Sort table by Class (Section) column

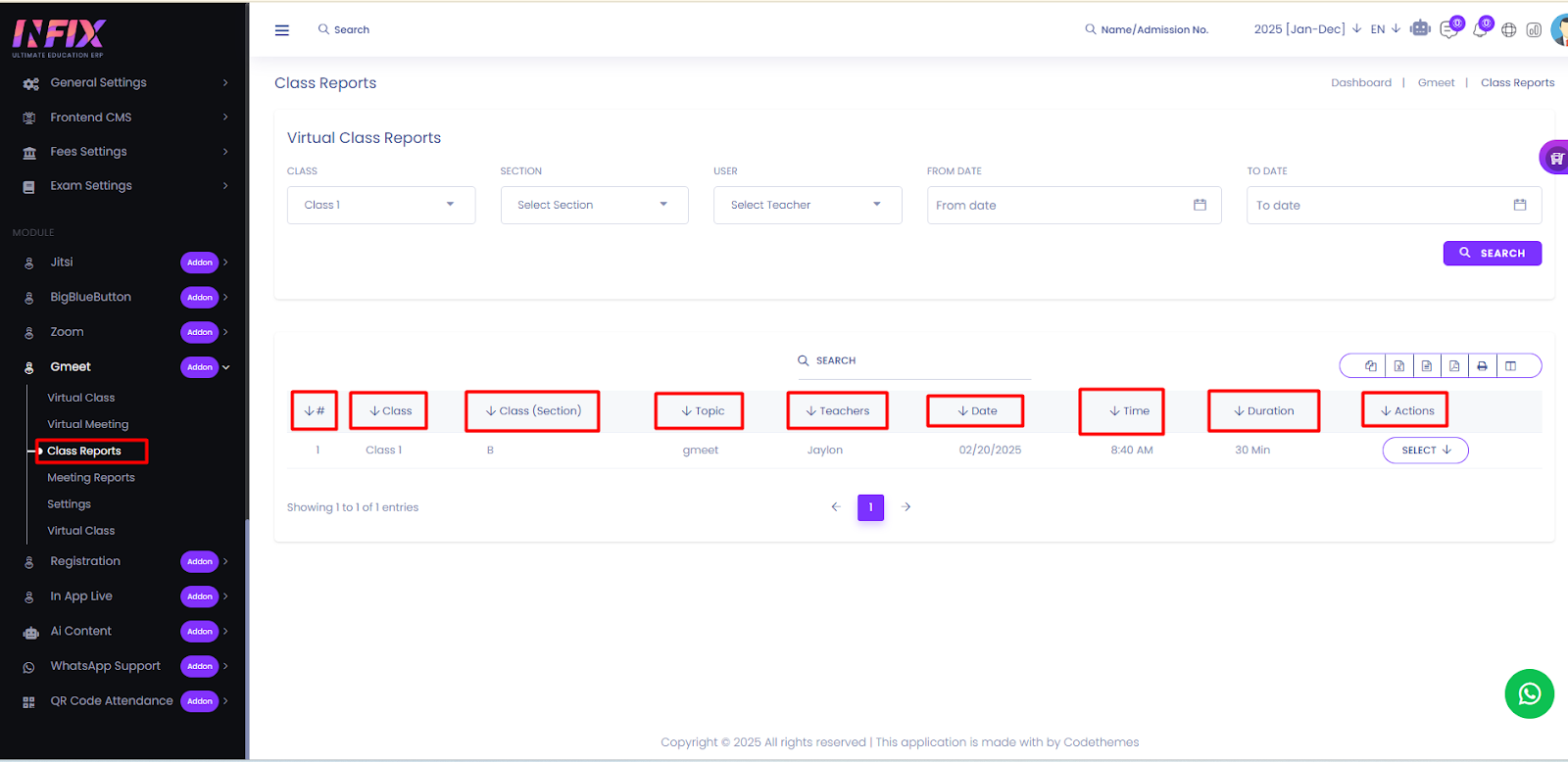(x=533, y=411)
